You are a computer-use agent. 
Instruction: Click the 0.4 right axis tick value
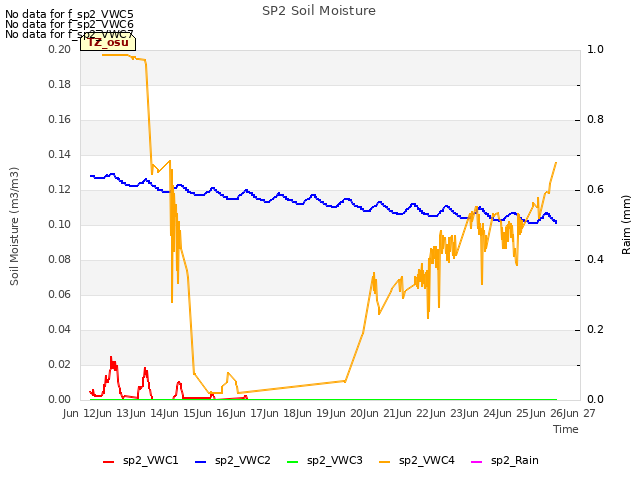pyautogui.click(x=596, y=260)
